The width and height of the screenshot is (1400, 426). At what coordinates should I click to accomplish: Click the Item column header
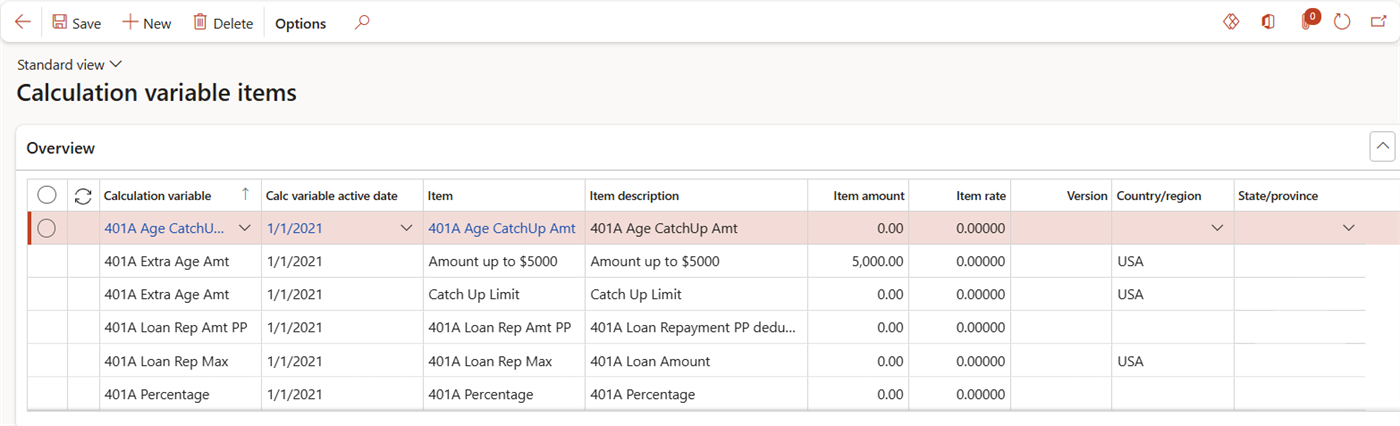(x=504, y=196)
